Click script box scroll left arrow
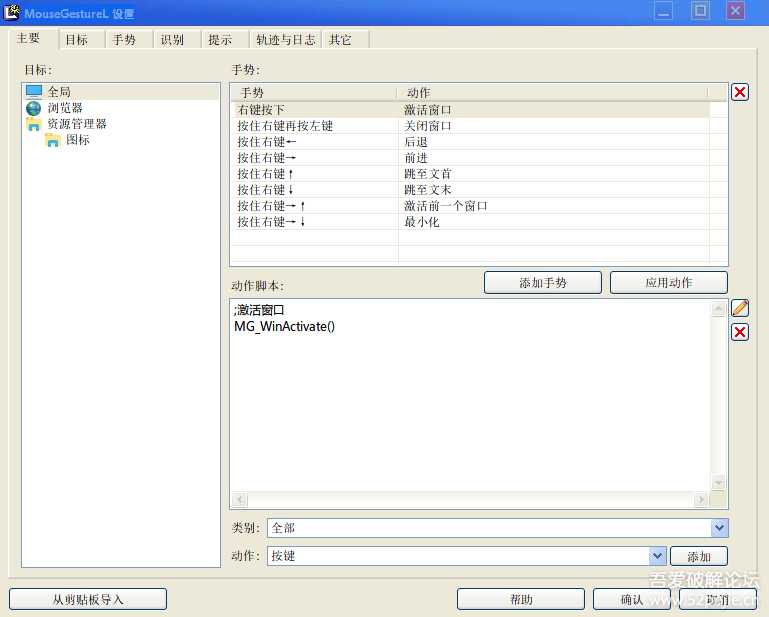The width and height of the screenshot is (769, 617). pos(240,500)
